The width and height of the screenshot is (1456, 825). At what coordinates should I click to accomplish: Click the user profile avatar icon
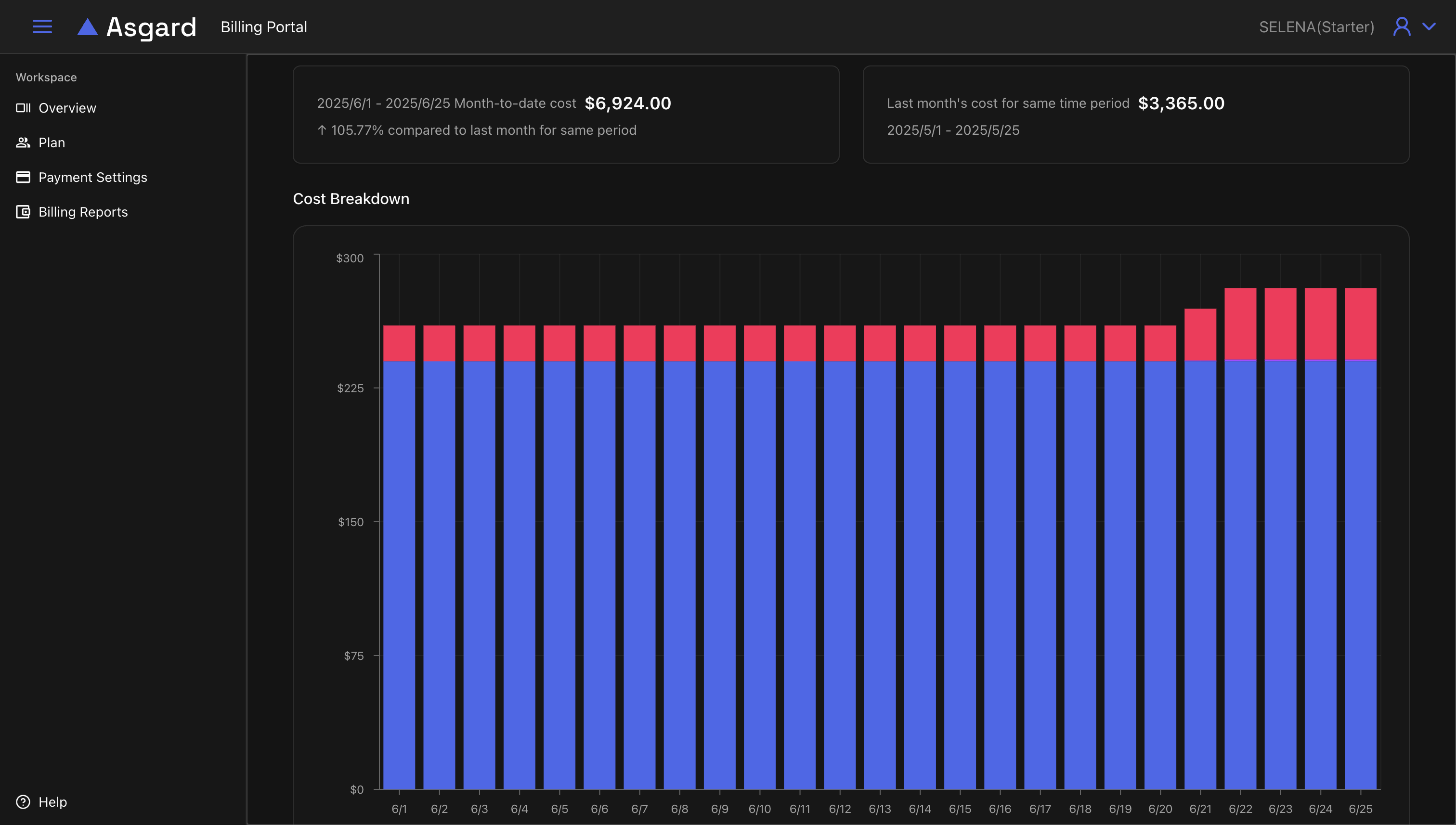tap(1402, 26)
